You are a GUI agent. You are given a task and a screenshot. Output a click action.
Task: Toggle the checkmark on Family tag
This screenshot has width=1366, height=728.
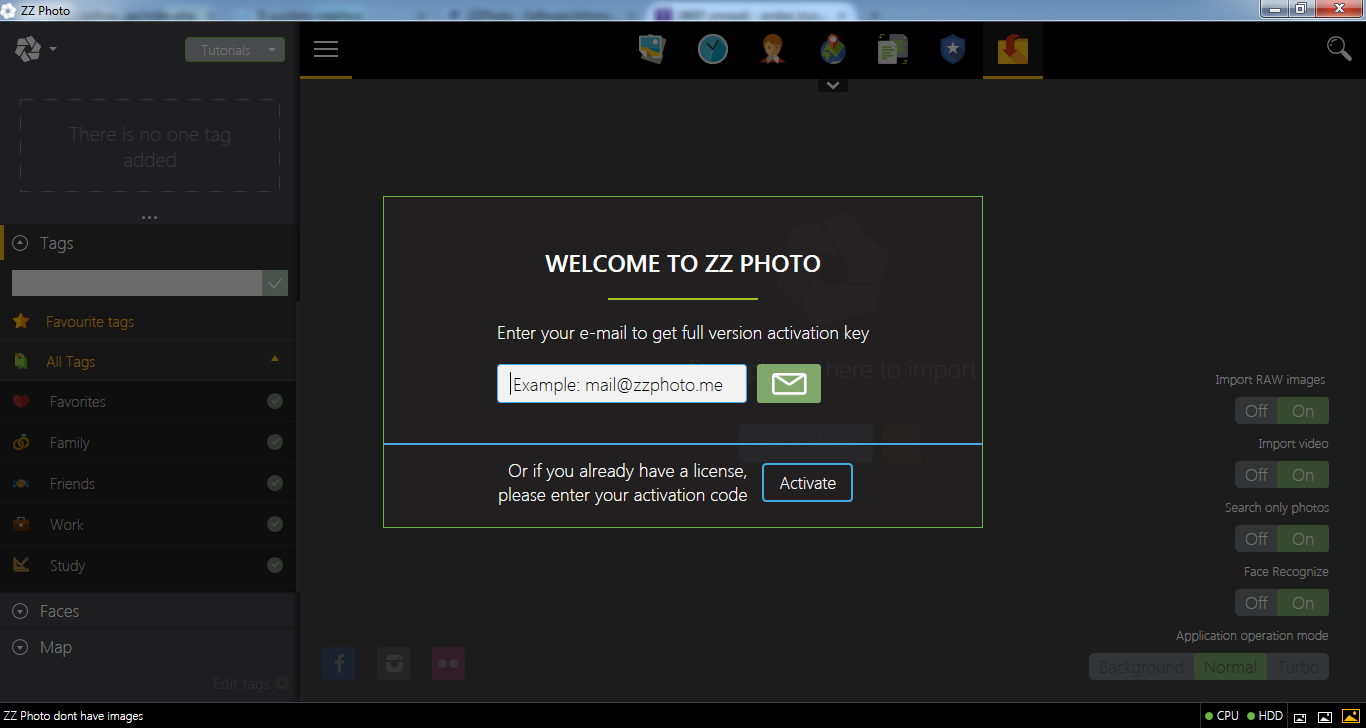click(x=275, y=442)
